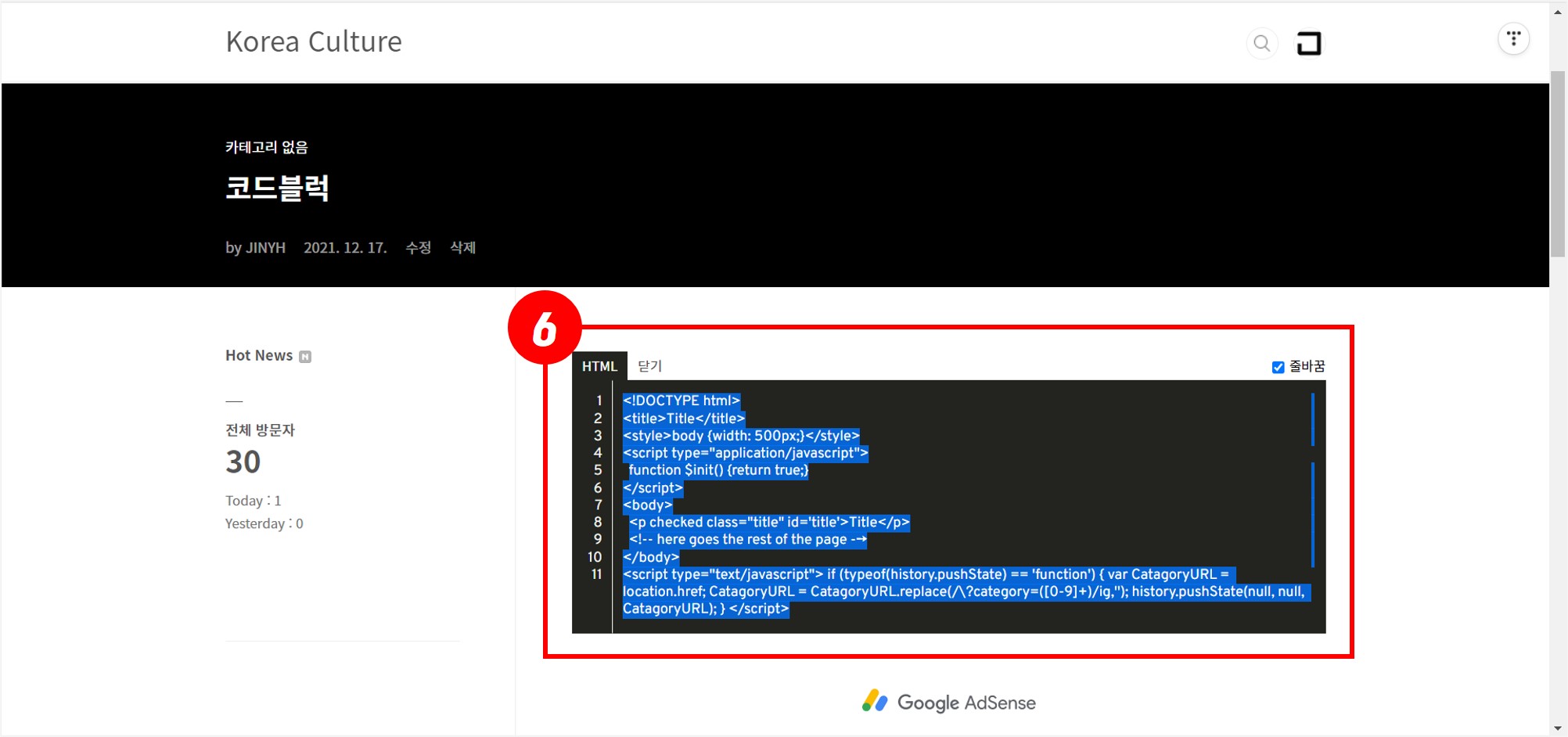Click the scrollbar up arrow
The width and height of the screenshot is (1568, 737).
1558,11
